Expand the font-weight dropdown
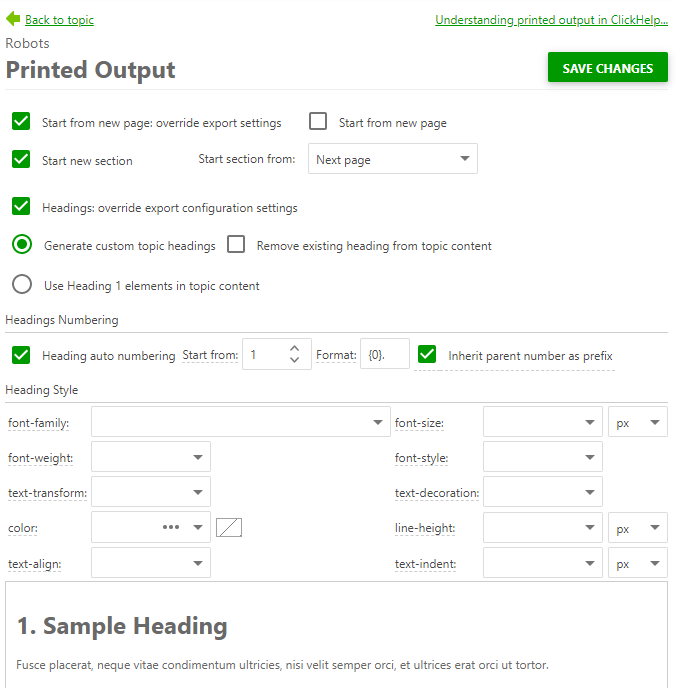This screenshot has height=688, width=676. click(151, 457)
